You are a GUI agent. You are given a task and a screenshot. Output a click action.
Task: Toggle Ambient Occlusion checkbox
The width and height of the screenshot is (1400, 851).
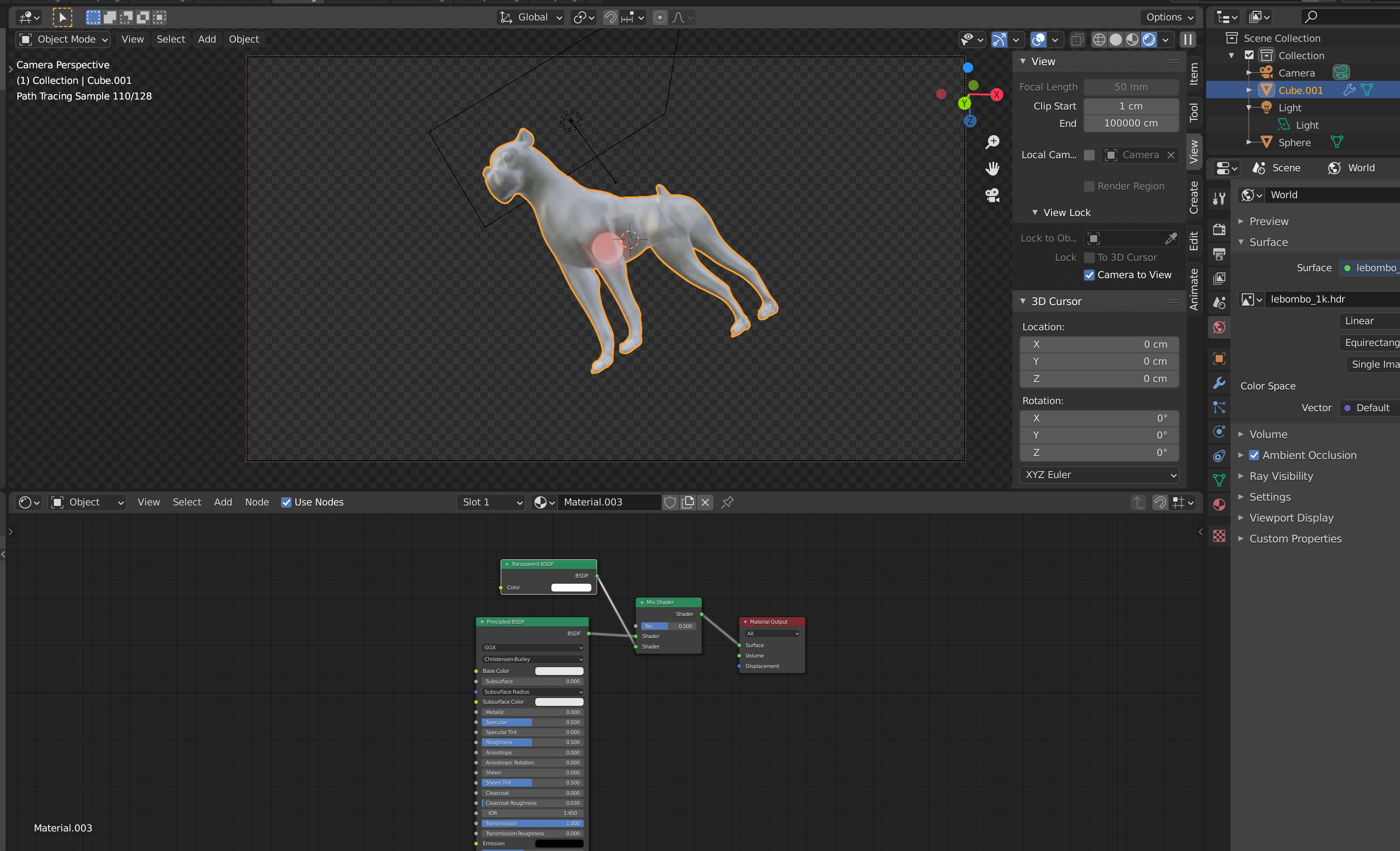click(x=1254, y=455)
